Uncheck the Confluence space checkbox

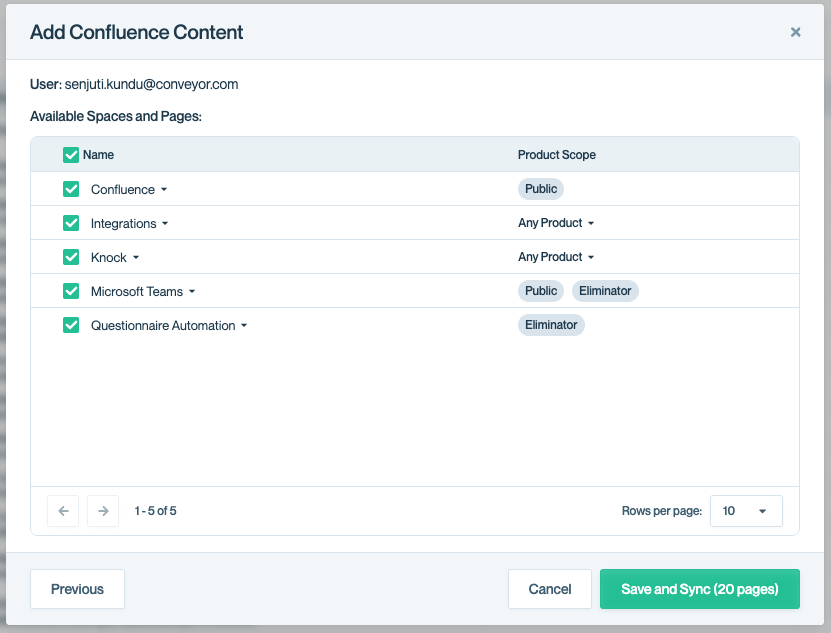71,189
